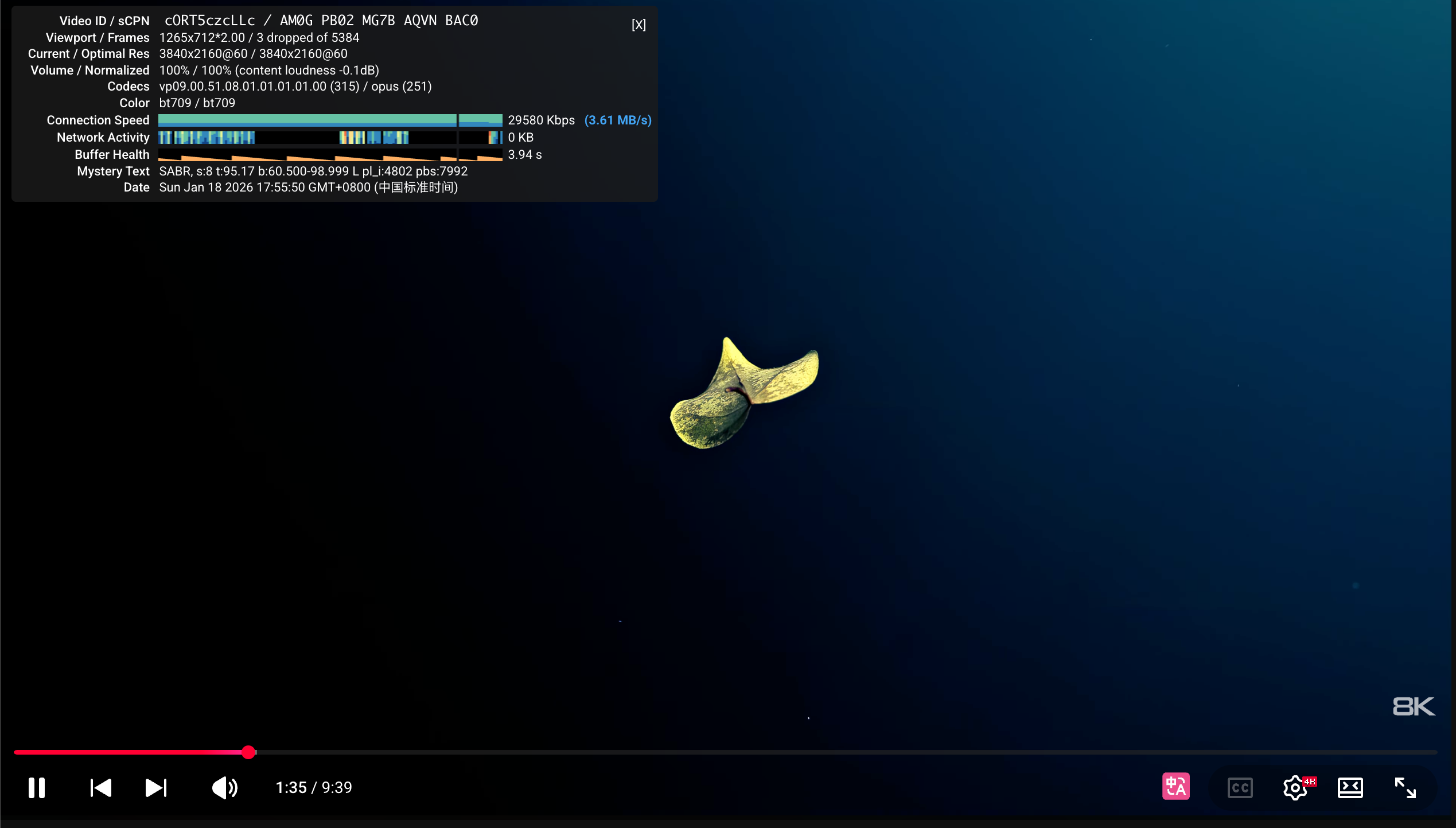Open the settings gear with 4K badge
Image resolution: width=1456 pixels, height=828 pixels.
[x=1295, y=787]
